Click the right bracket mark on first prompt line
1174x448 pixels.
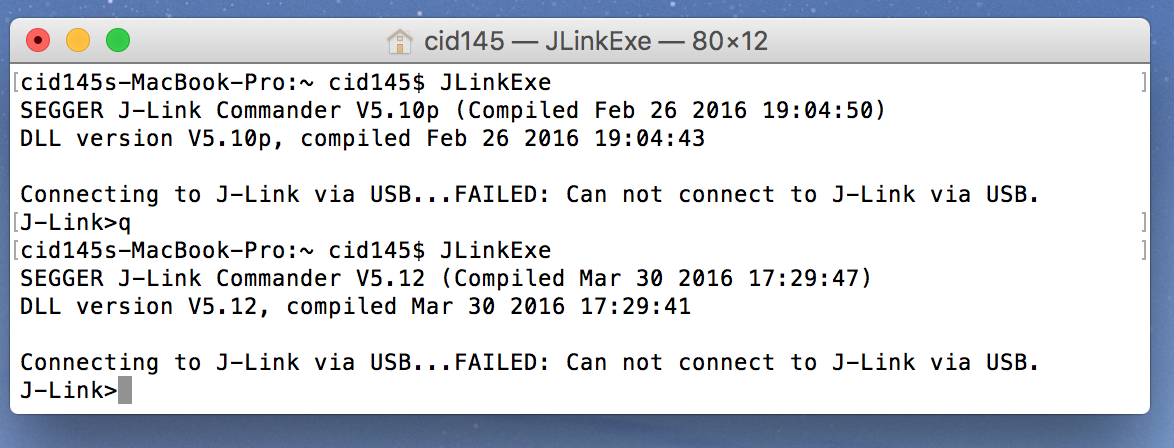1144,82
